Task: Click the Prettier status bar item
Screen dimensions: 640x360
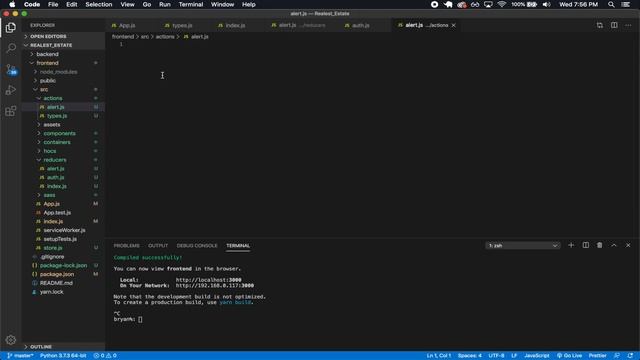Action: click(x=597, y=356)
